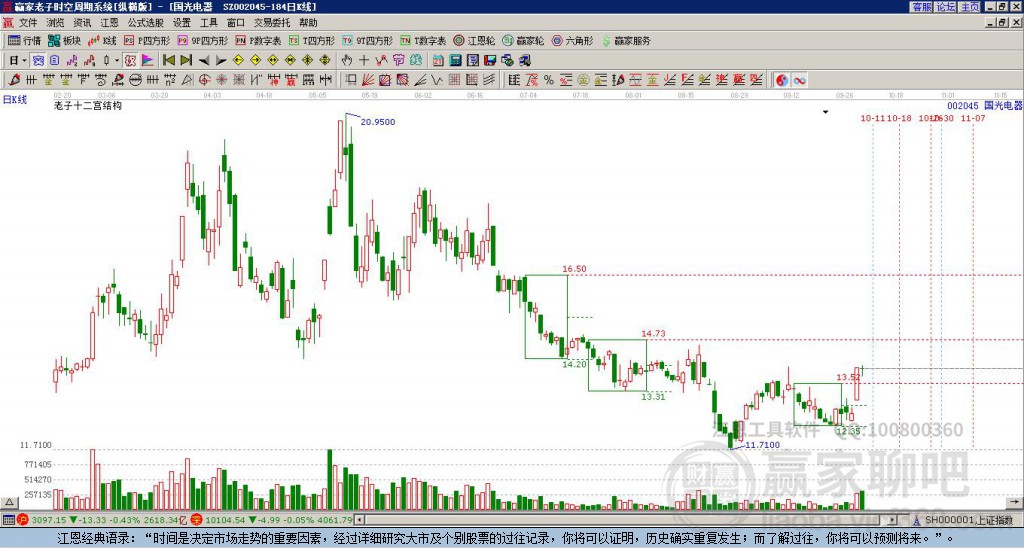Viewport: 1024px width, 548px height.
Task: Click the 11.7100 low price label on chart
Action: tap(762, 445)
